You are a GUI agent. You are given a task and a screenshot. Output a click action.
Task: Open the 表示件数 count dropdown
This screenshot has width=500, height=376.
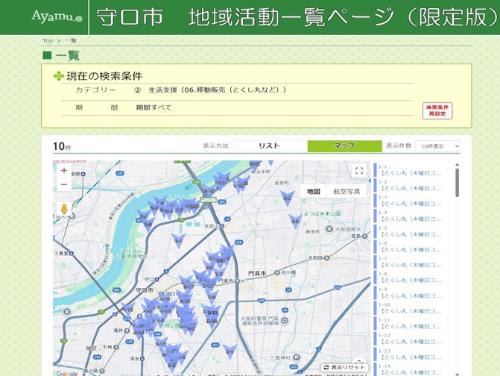438,146
